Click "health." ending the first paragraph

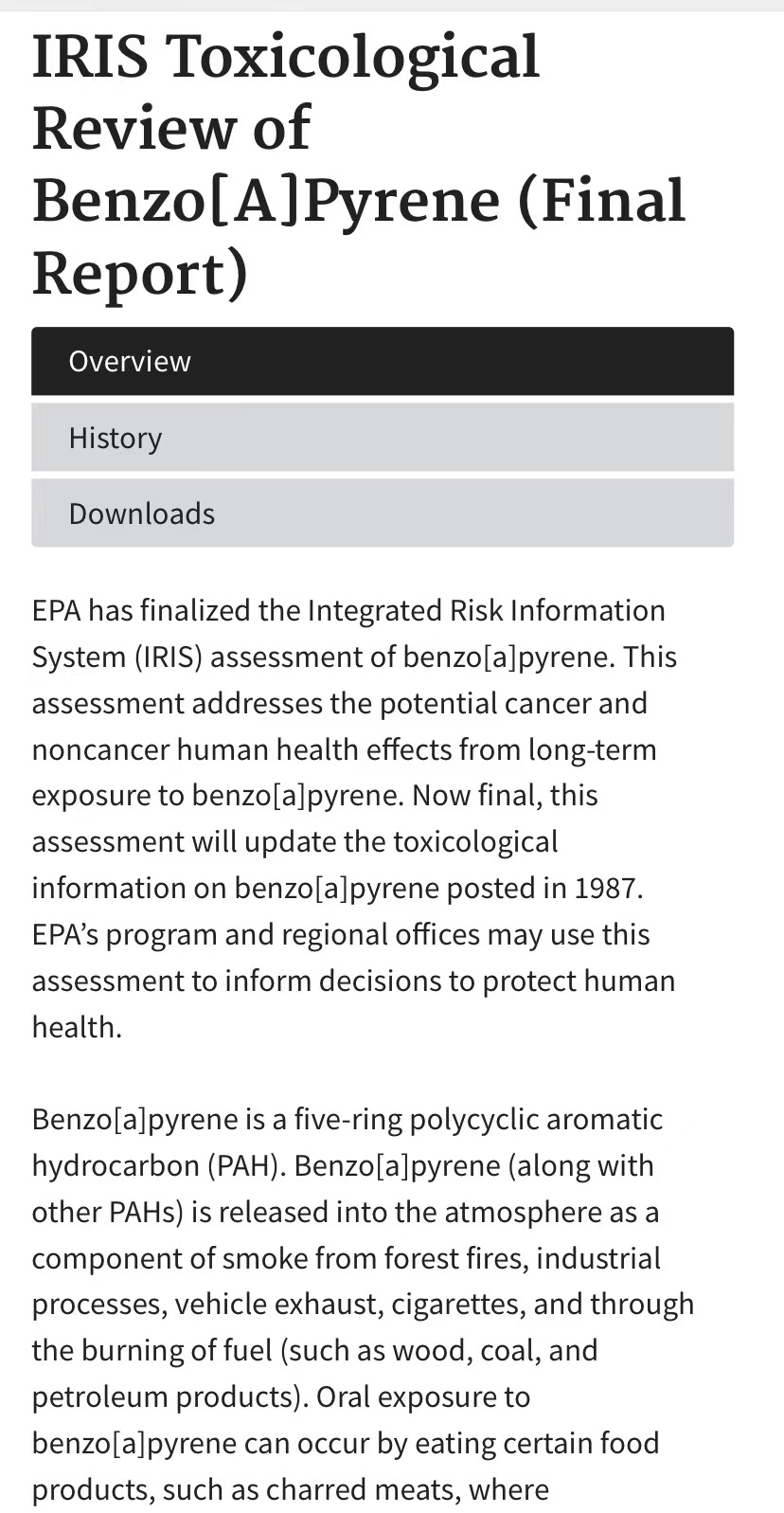tap(77, 1028)
